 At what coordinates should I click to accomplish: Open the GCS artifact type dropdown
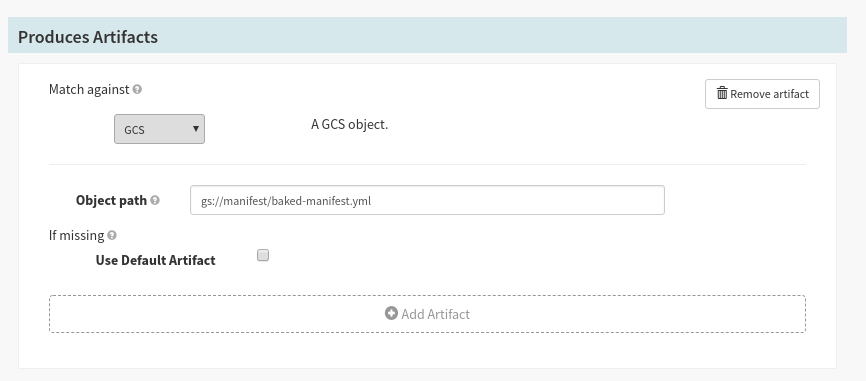pos(160,129)
